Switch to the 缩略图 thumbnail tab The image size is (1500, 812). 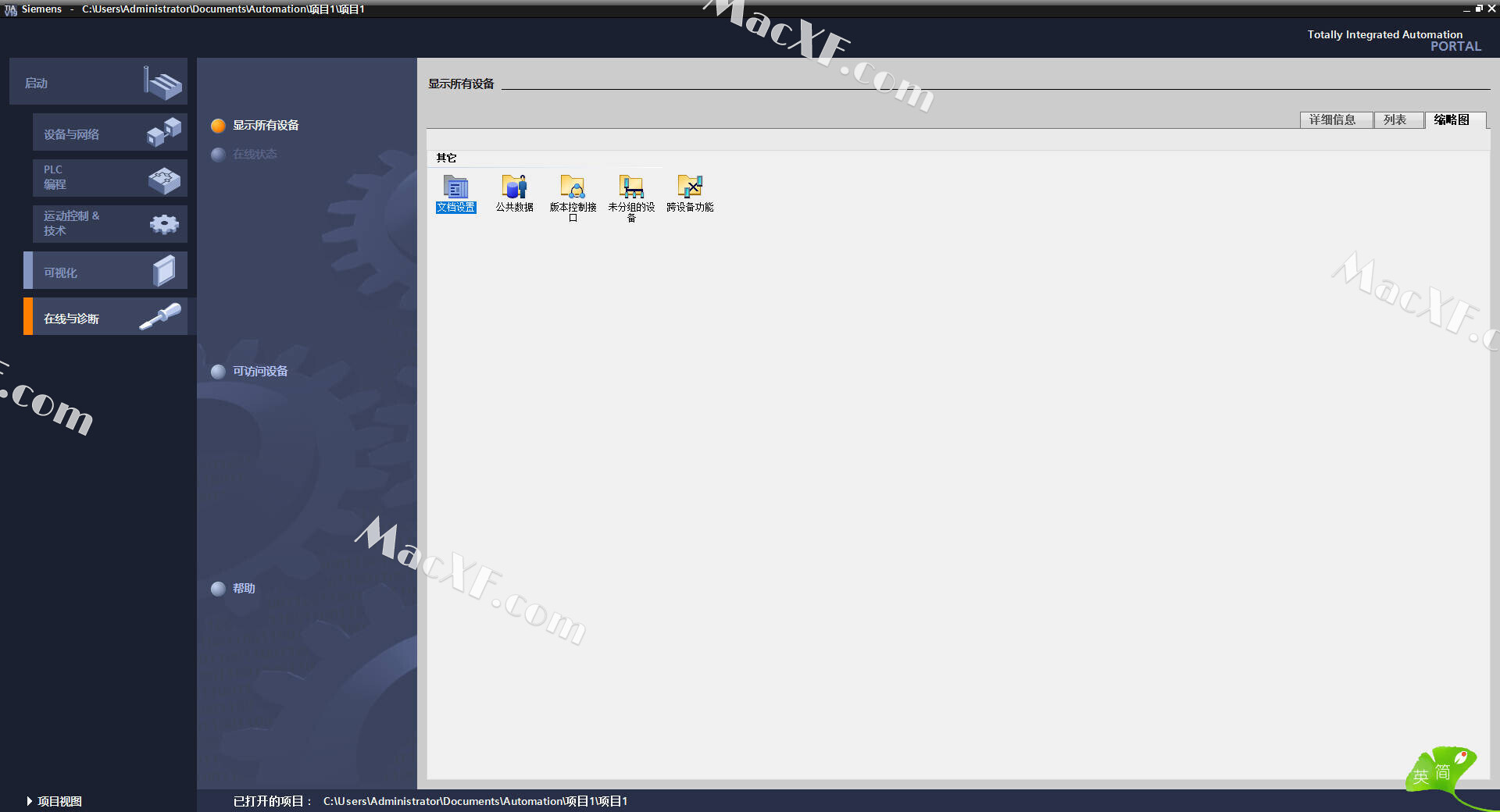tap(1453, 120)
